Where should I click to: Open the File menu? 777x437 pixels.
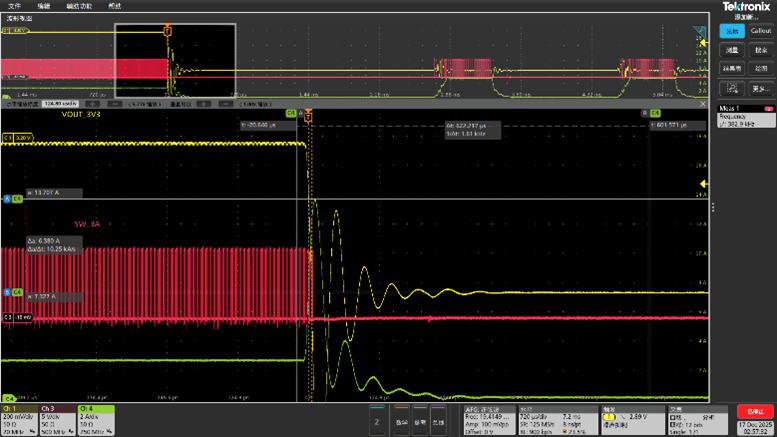tap(15, 6)
